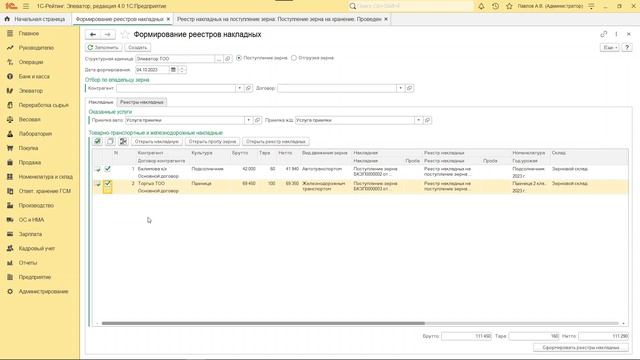Viewport: 640px width, 360px height.
Task: Toggle checkbox for row 1 Подсолнечник
Action: click(x=107, y=169)
